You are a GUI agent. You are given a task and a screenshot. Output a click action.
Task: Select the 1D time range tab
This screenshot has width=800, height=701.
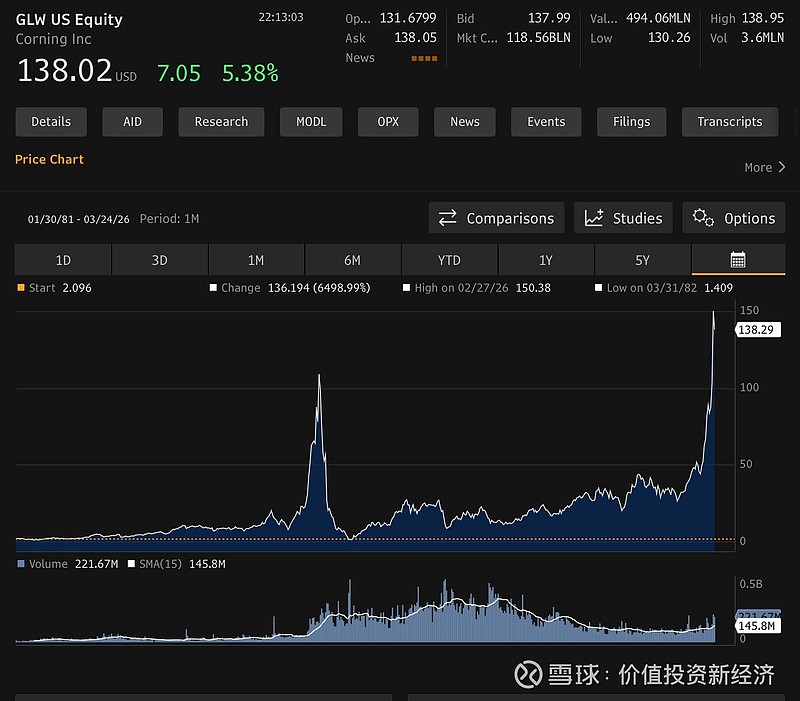point(63,260)
